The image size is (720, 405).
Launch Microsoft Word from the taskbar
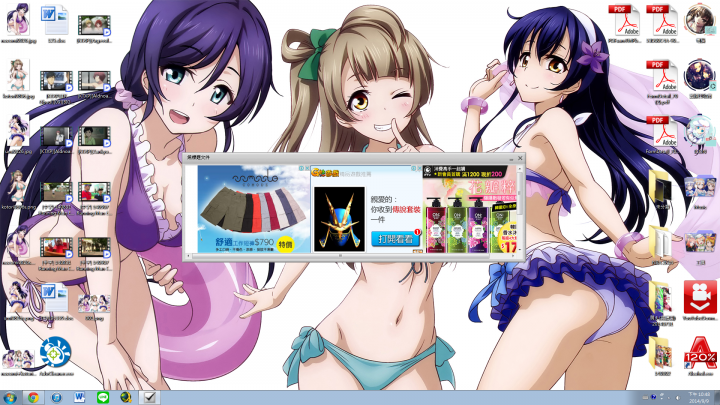tap(79, 397)
